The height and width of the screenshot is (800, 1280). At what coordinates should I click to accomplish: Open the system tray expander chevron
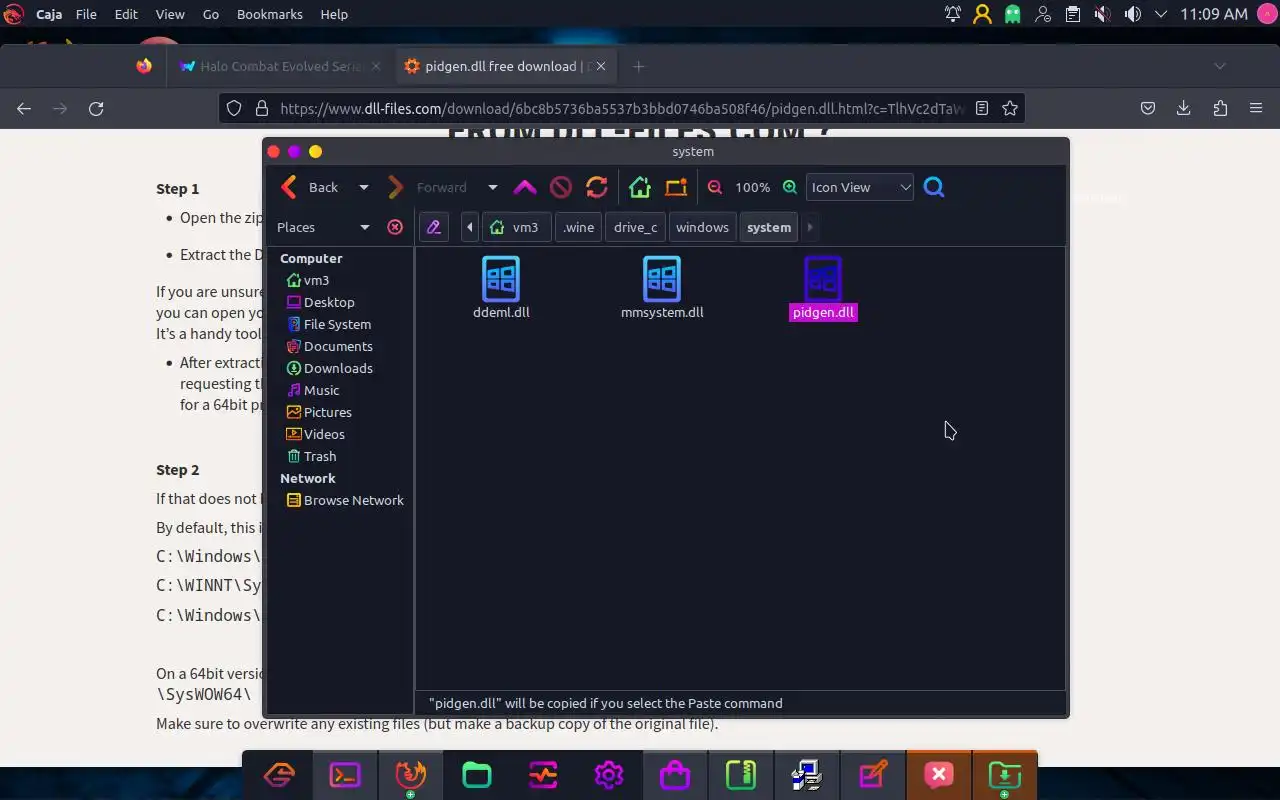[x=1160, y=14]
